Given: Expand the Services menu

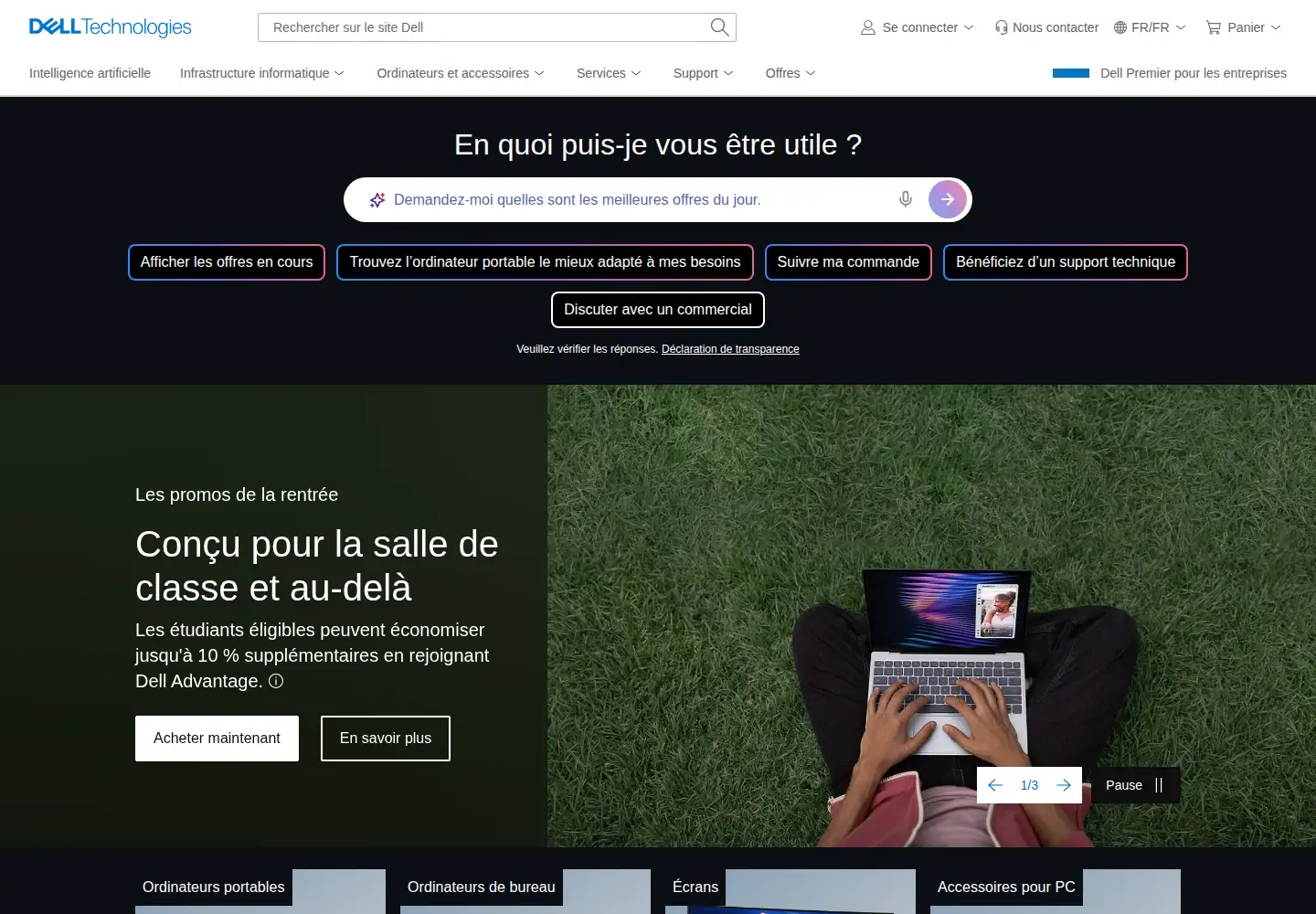Looking at the screenshot, I should coord(609,73).
